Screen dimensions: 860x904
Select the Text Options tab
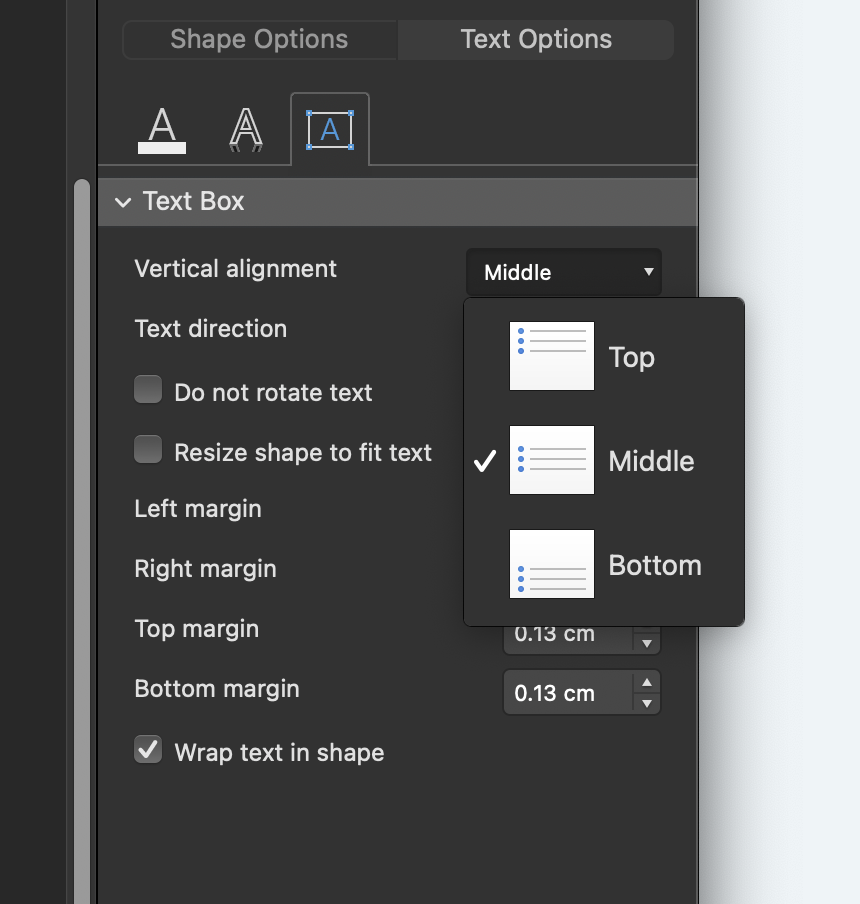(x=536, y=40)
